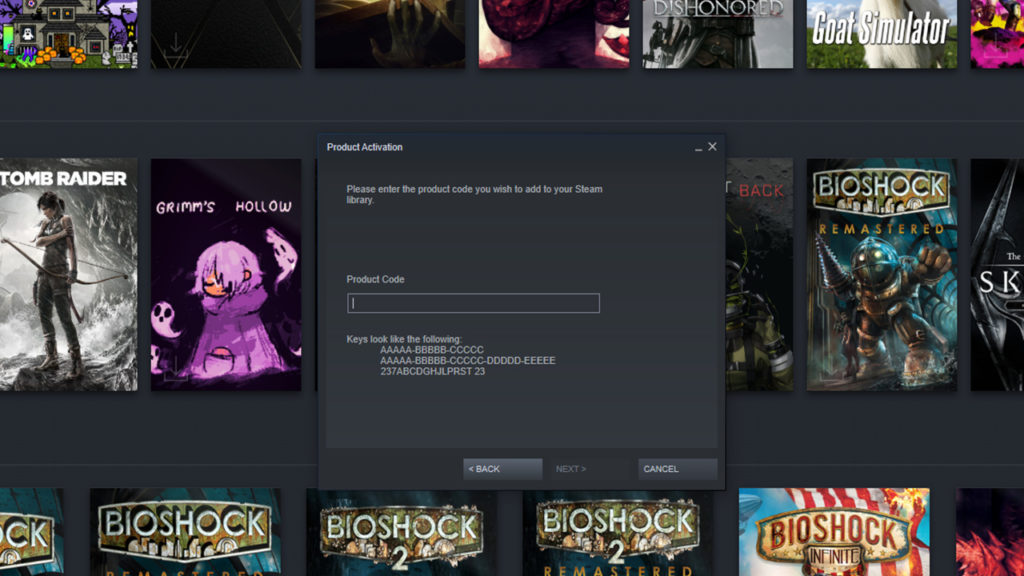Select the BioShock 2 non-remastered cover
The width and height of the screenshot is (1024, 576).
[x=401, y=532]
